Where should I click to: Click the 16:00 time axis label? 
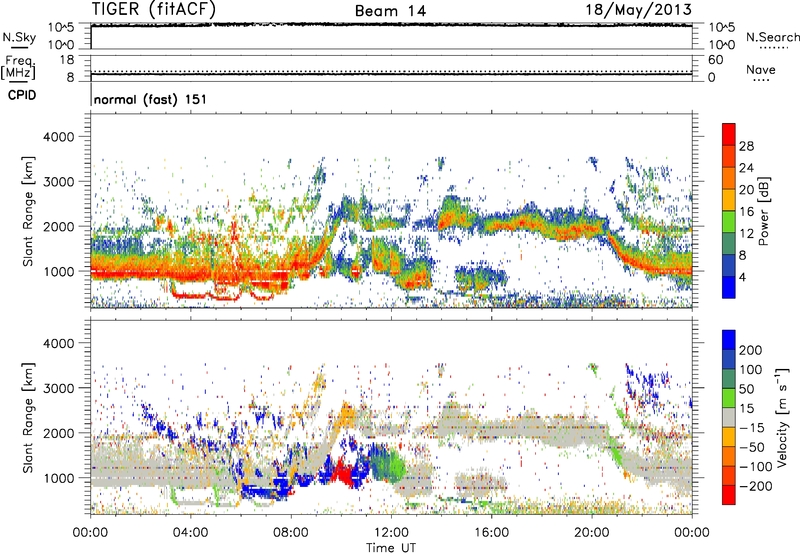[x=491, y=533]
